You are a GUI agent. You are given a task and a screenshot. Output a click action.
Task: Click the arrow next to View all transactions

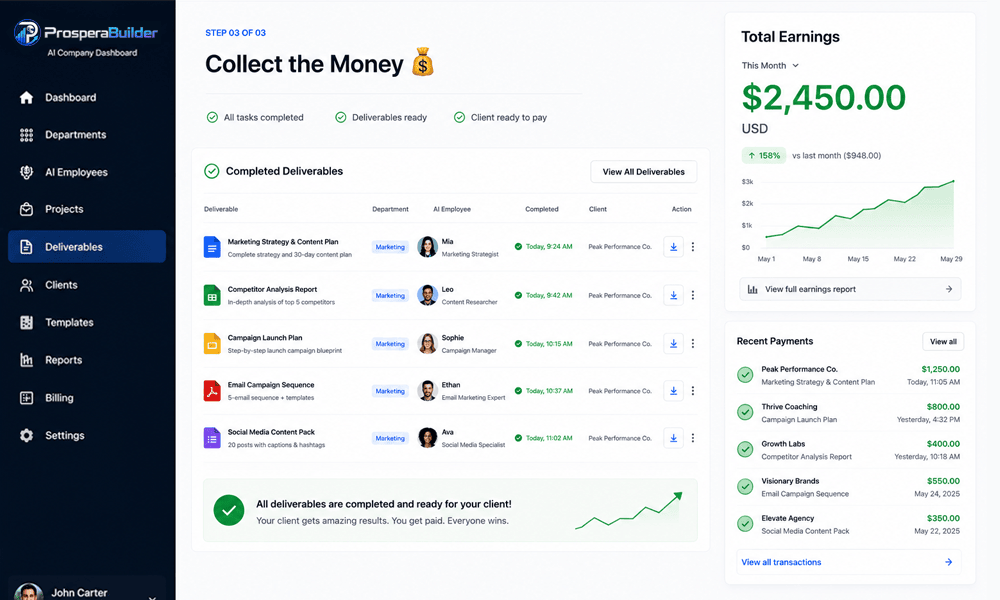[948, 562]
